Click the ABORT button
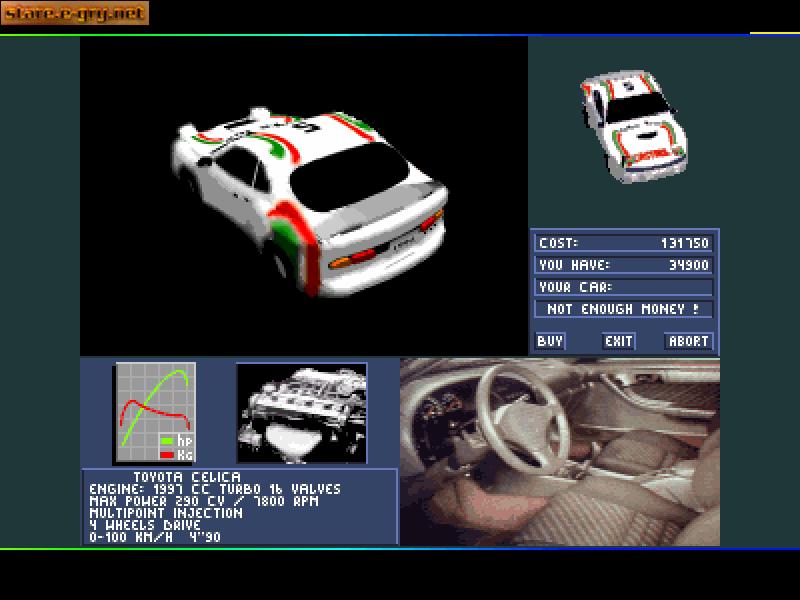800x600 pixels. click(689, 341)
